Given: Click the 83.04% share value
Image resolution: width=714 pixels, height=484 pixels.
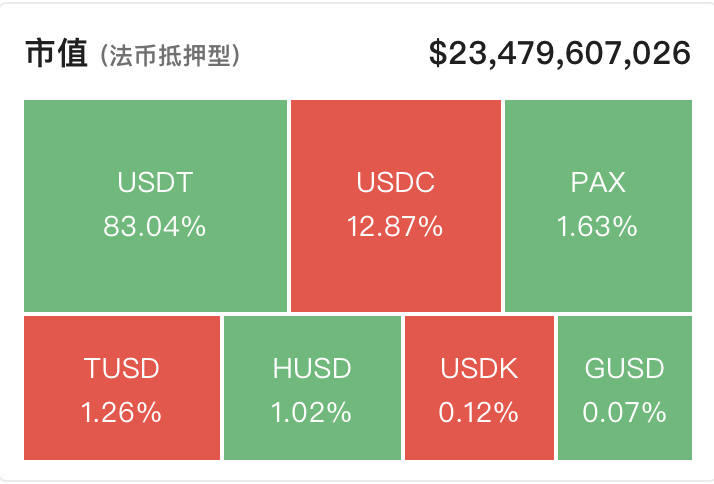Looking at the screenshot, I should [x=155, y=226].
